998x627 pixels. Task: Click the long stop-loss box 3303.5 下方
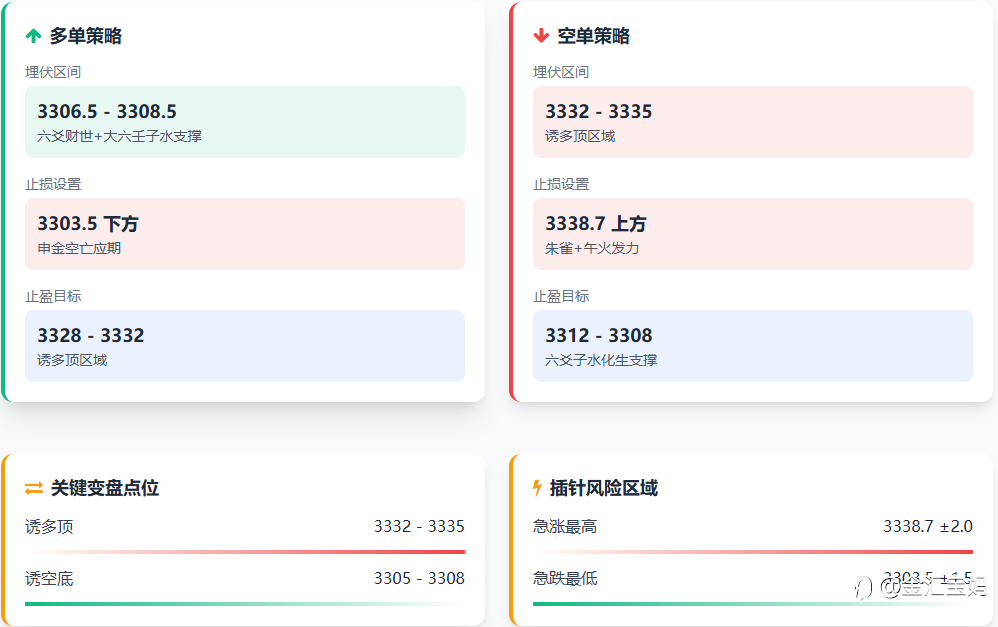click(245, 234)
